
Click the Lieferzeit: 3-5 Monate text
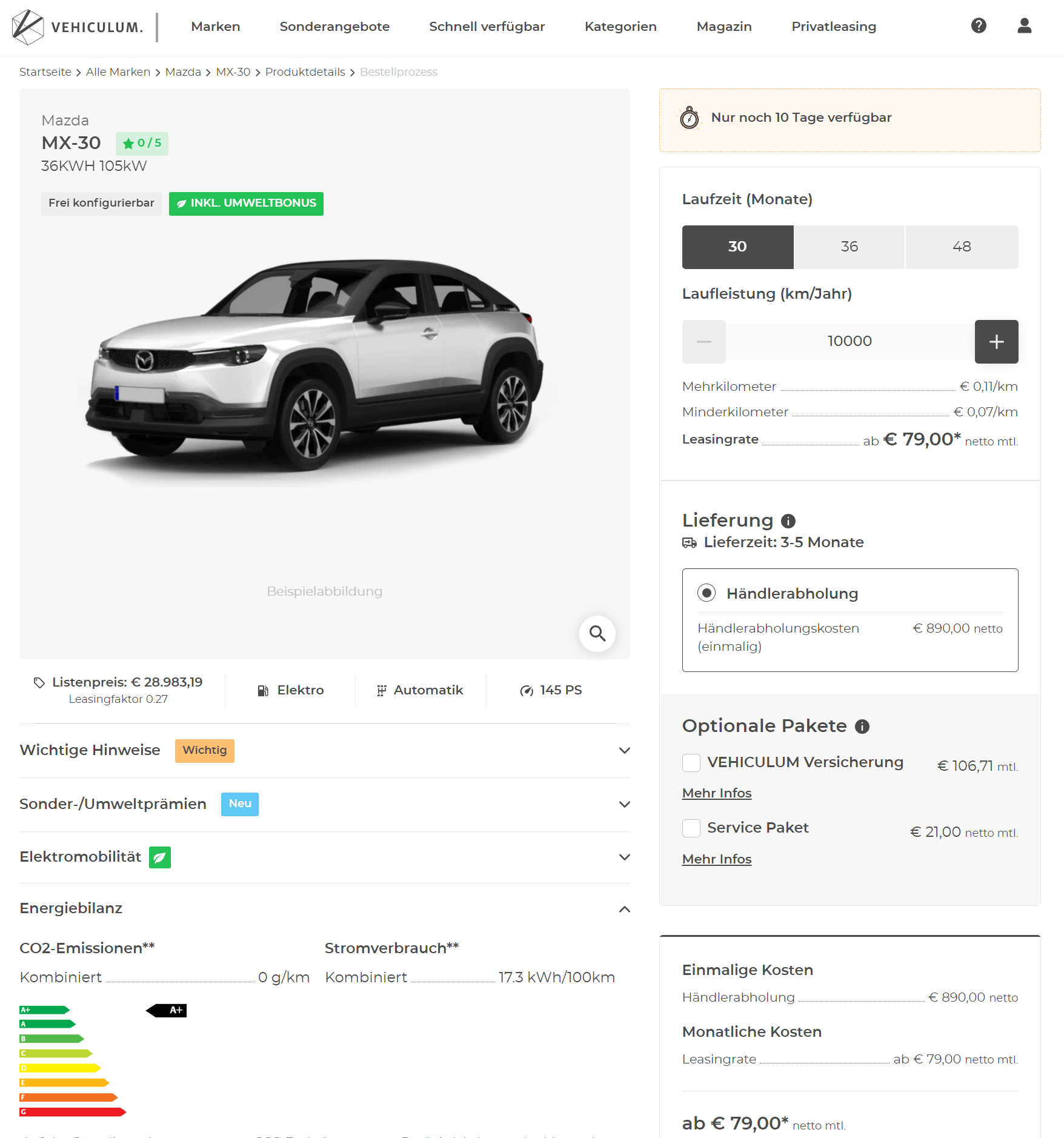coord(784,543)
